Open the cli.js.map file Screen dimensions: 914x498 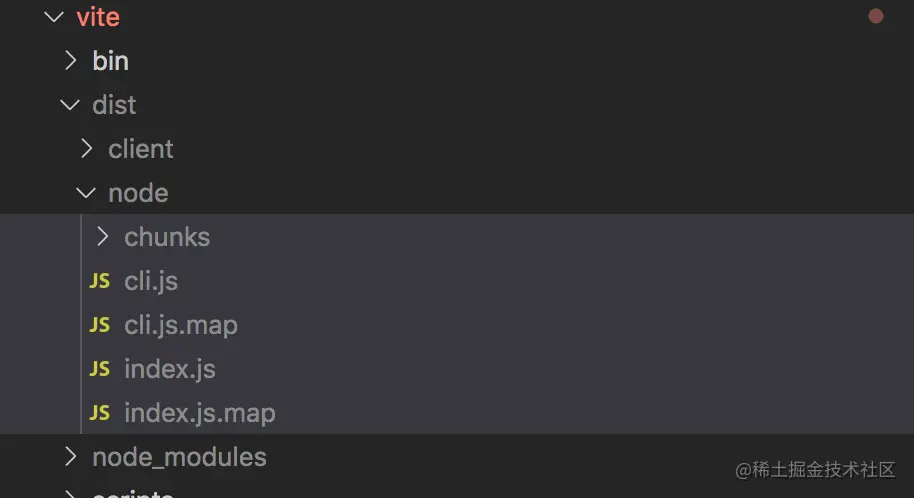[181, 325]
